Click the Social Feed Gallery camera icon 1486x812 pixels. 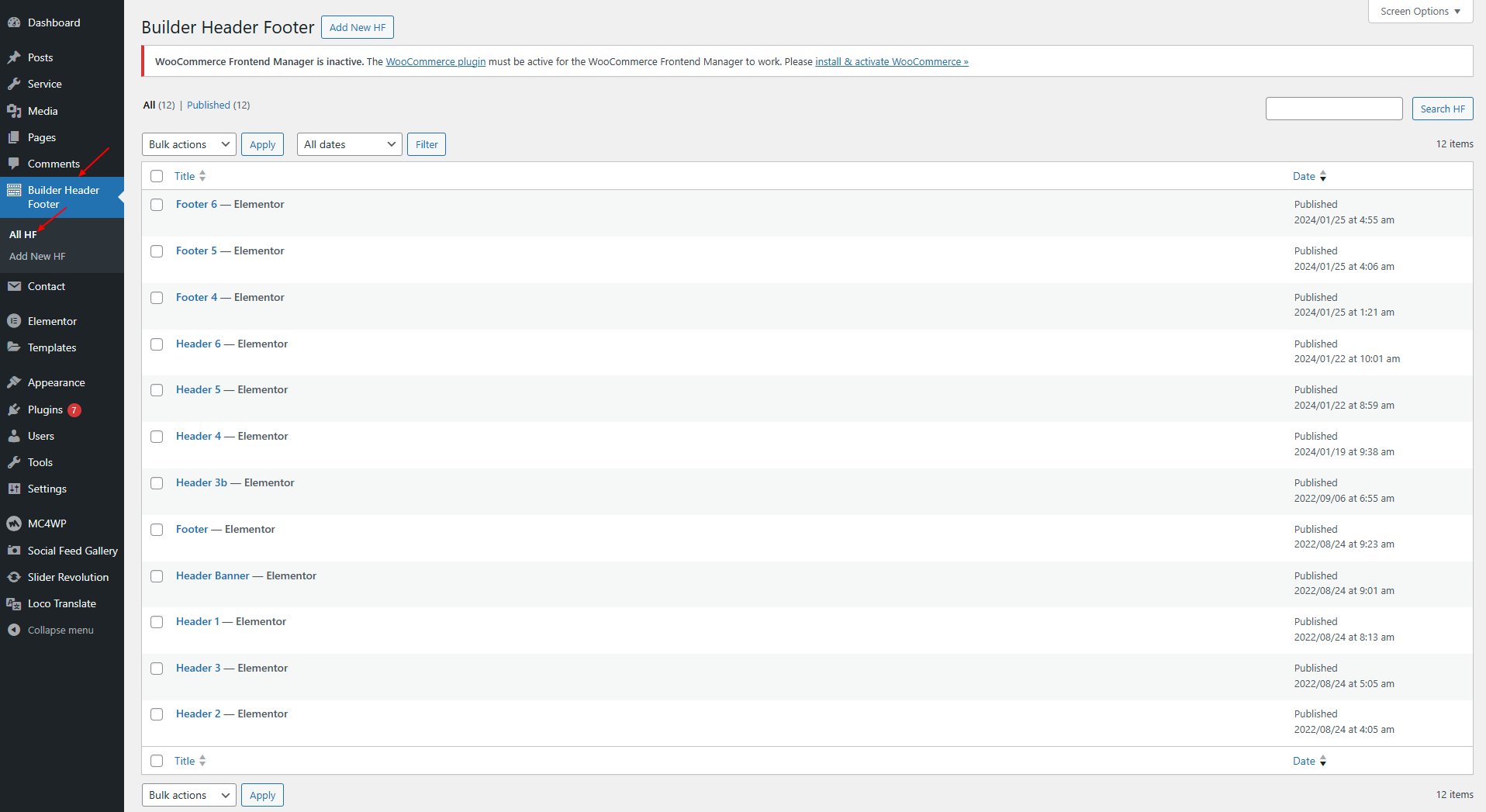pyautogui.click(x=14, y=551)
